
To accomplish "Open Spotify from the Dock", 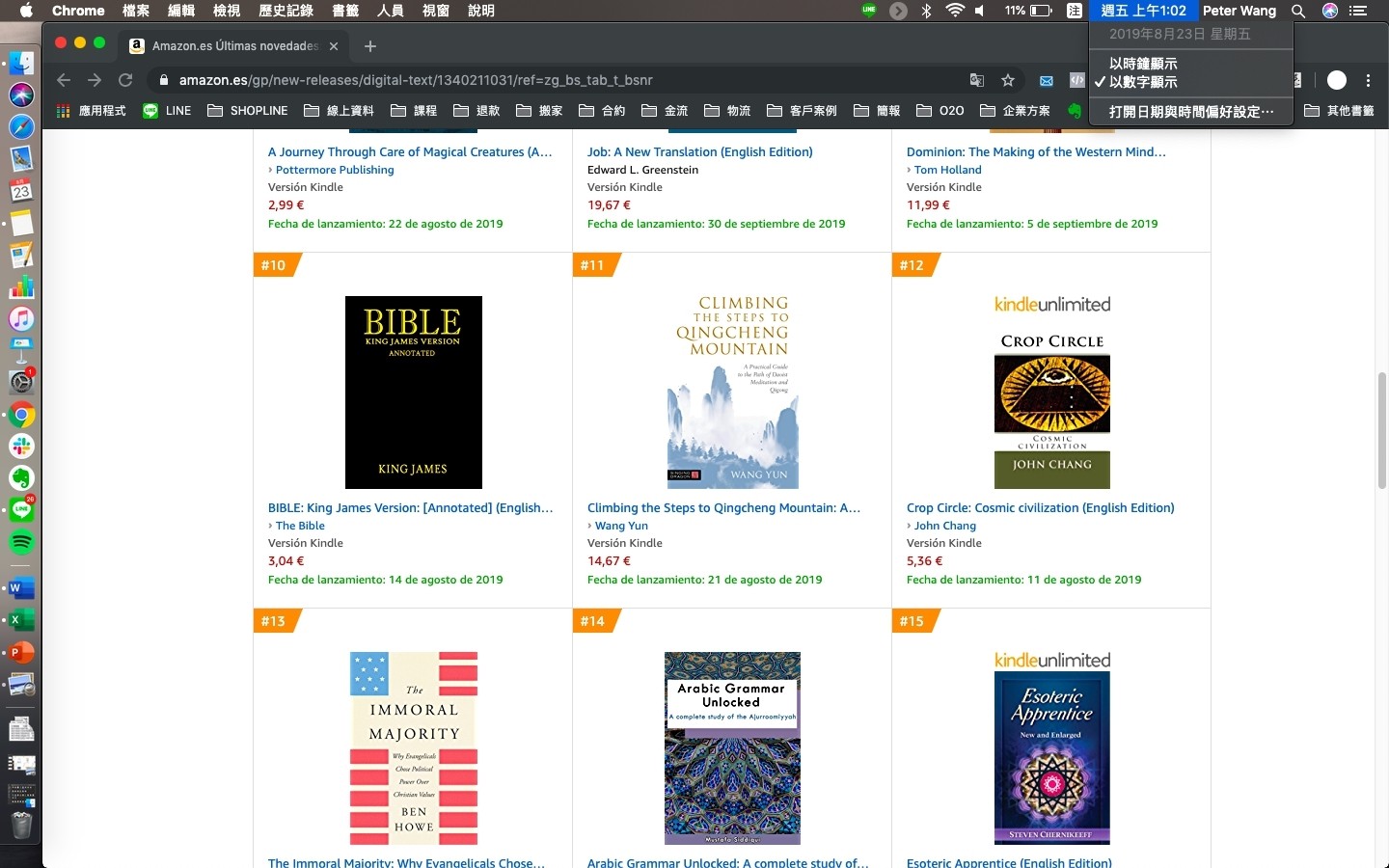I will (x=21, y=542).
